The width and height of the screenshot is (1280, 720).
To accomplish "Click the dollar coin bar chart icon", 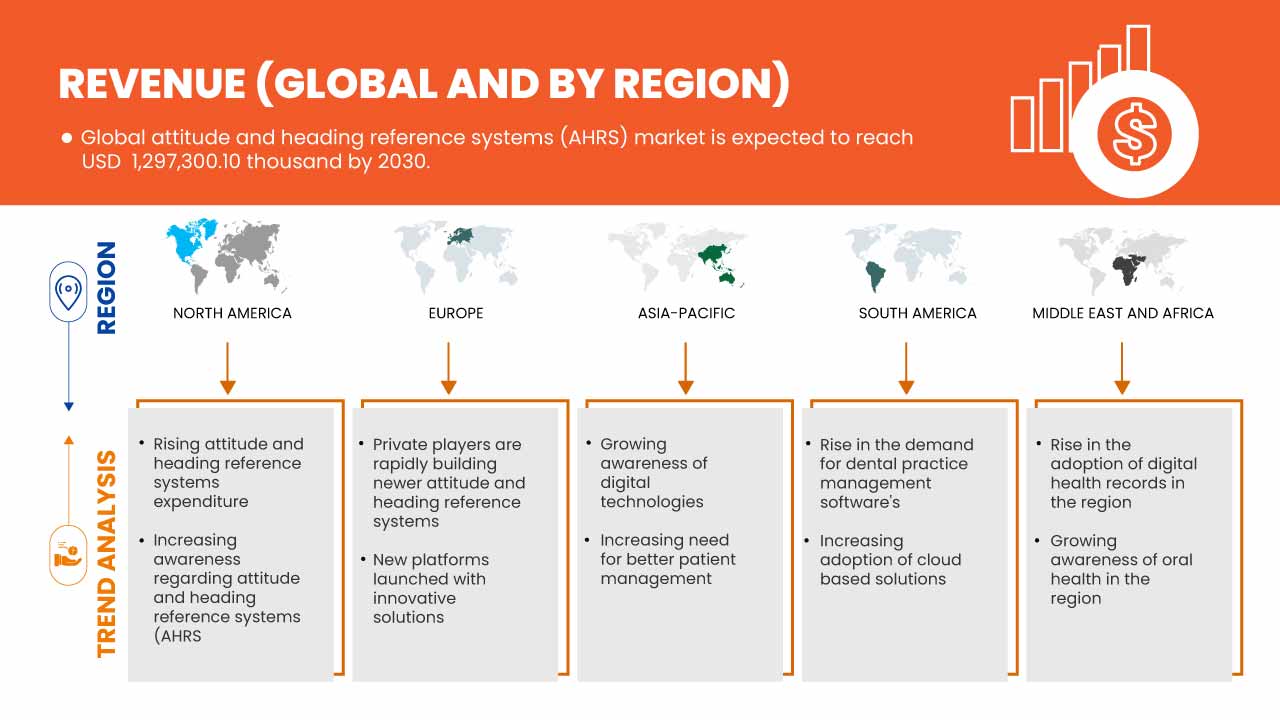I will coord(1105,110).
